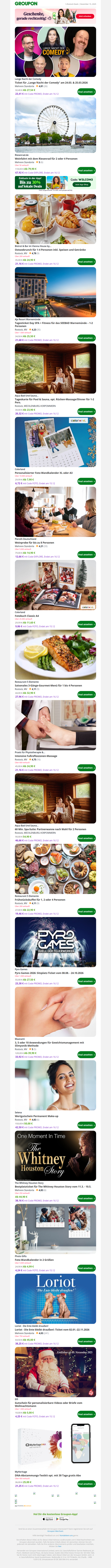Image resolution: width=111 pixels, height=1568 pixels.
Task: Click the Whitney Houston Story poster
Action: 55,1154
